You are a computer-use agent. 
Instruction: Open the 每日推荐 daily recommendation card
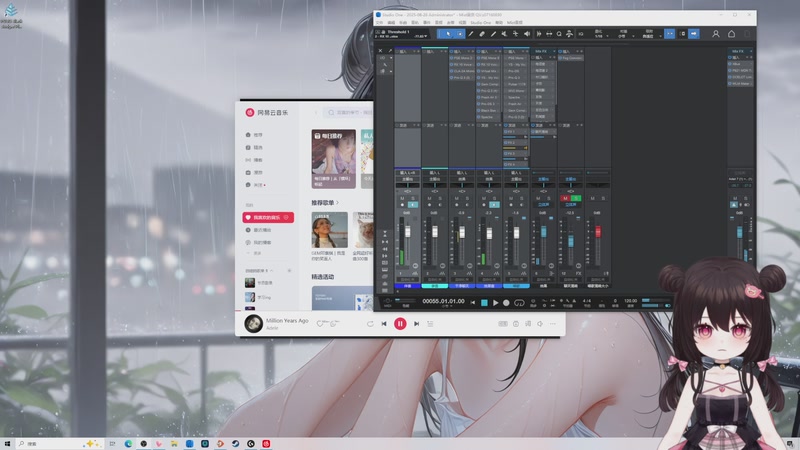click(334, 159)
